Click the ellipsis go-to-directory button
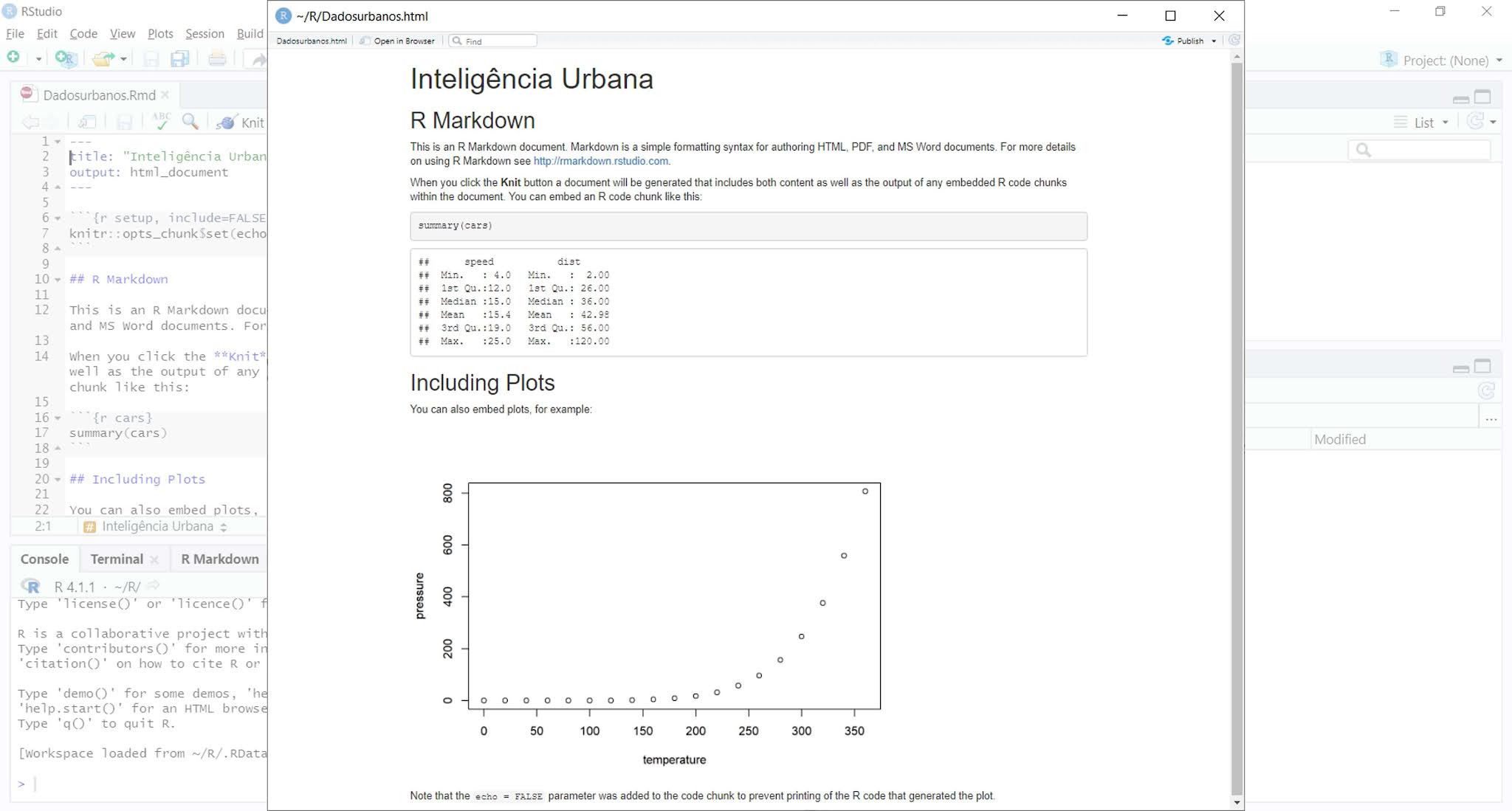1512x811 pixels. (x=1491, y=418)
